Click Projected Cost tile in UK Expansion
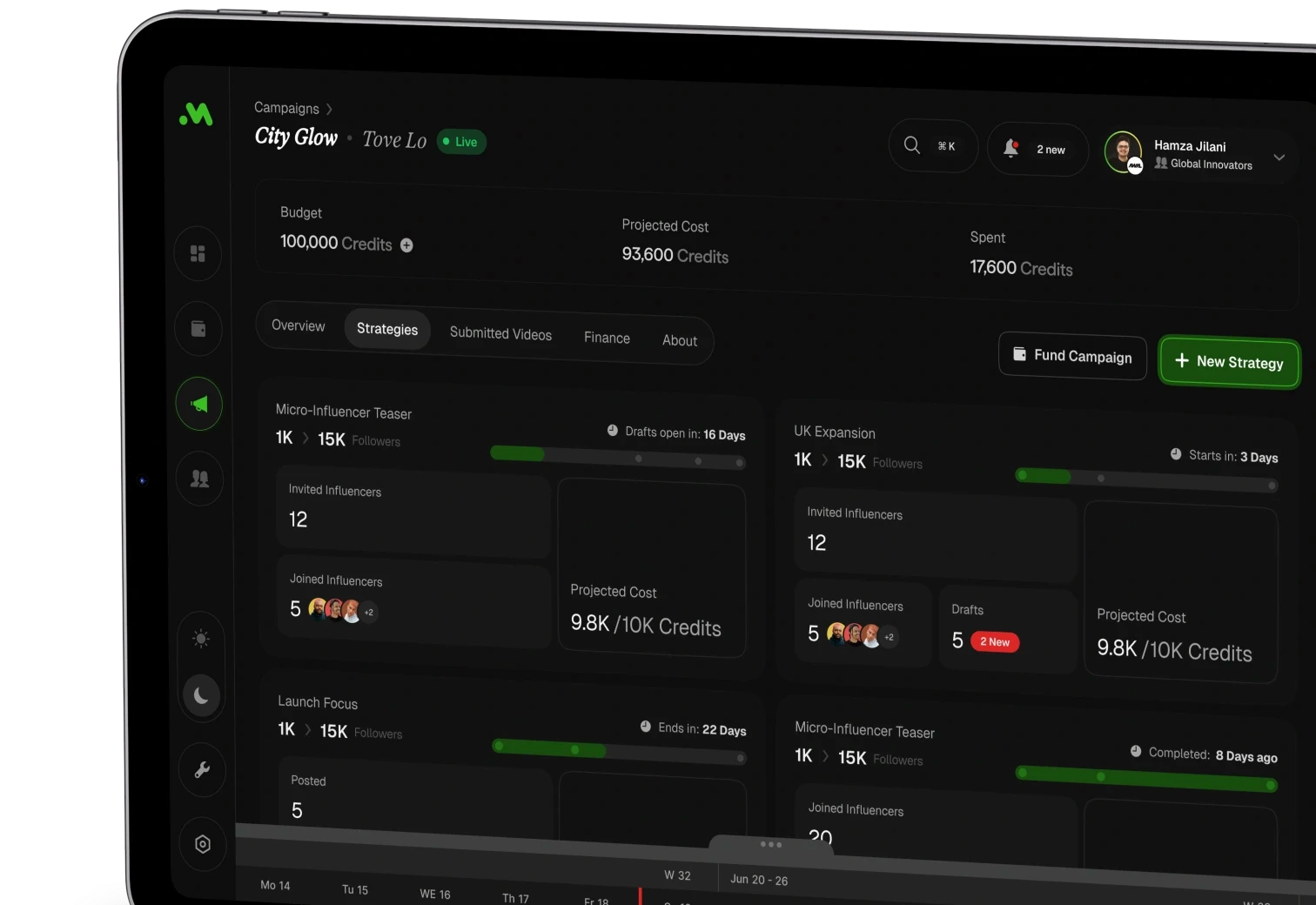This screenshot has height=905, width=1316. pos(1180,592)
